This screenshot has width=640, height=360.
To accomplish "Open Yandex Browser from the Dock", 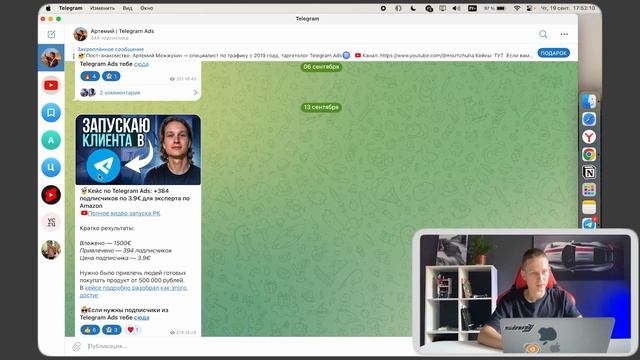I will 589,137.
